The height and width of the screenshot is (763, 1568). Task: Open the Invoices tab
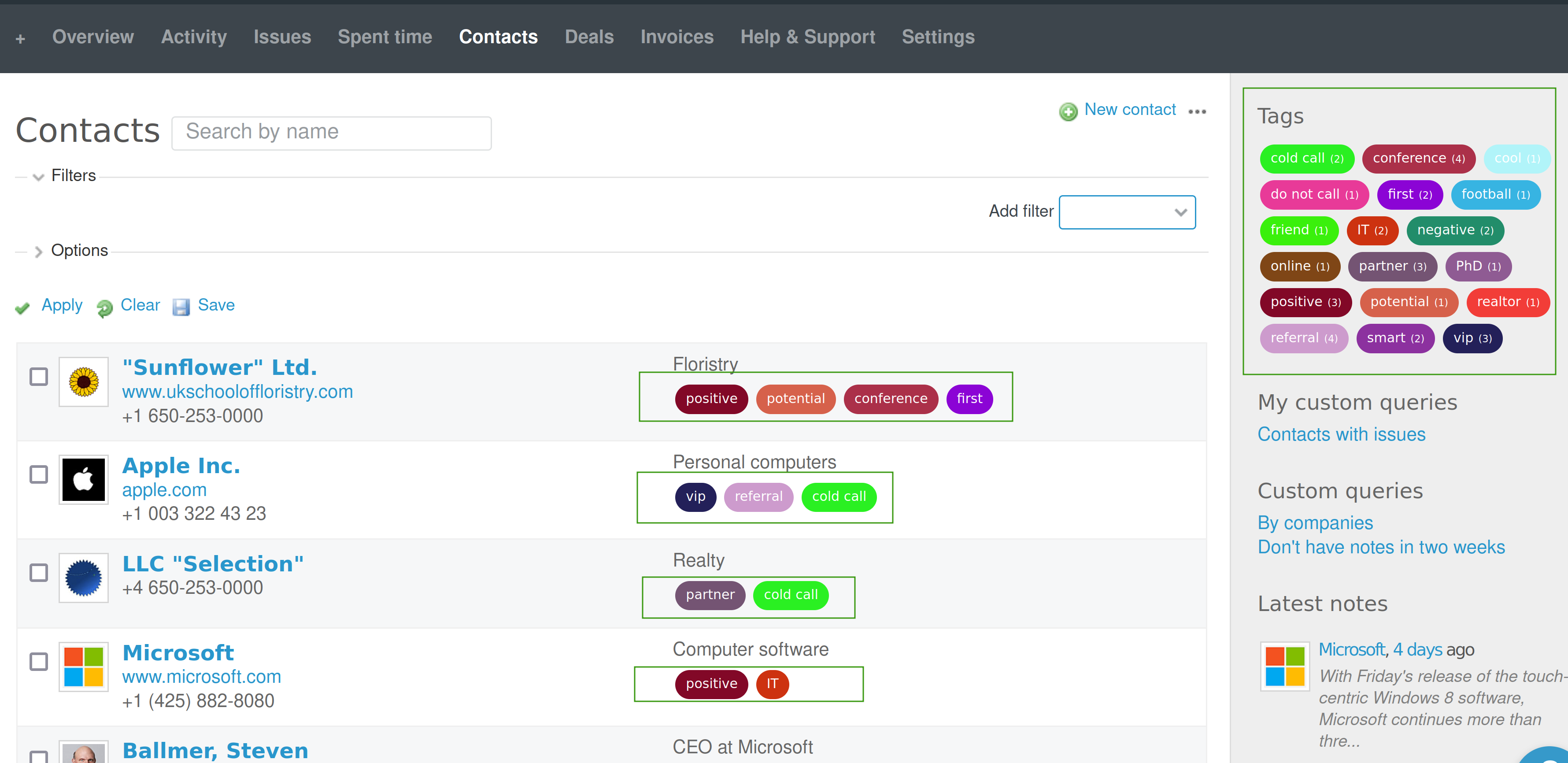point(676,37)
